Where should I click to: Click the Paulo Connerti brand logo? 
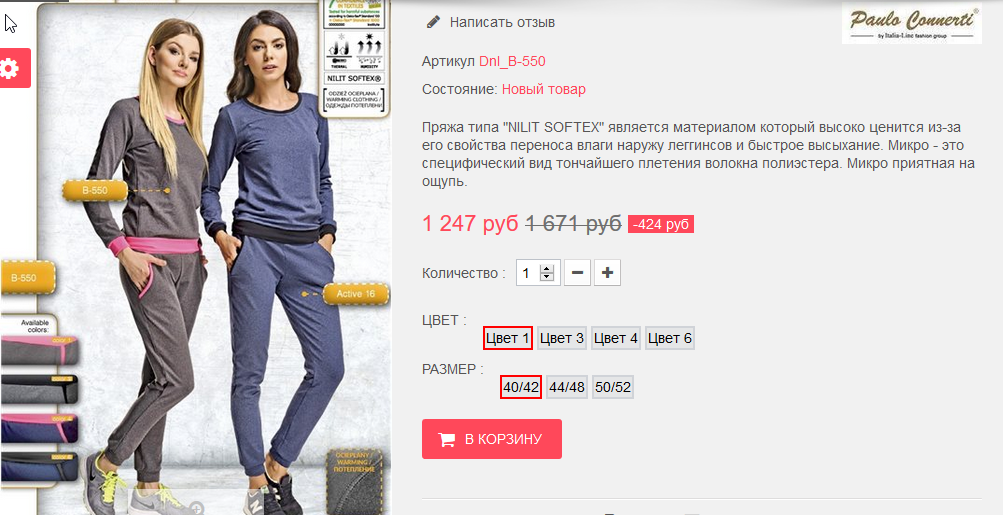(x=912, y=23)
